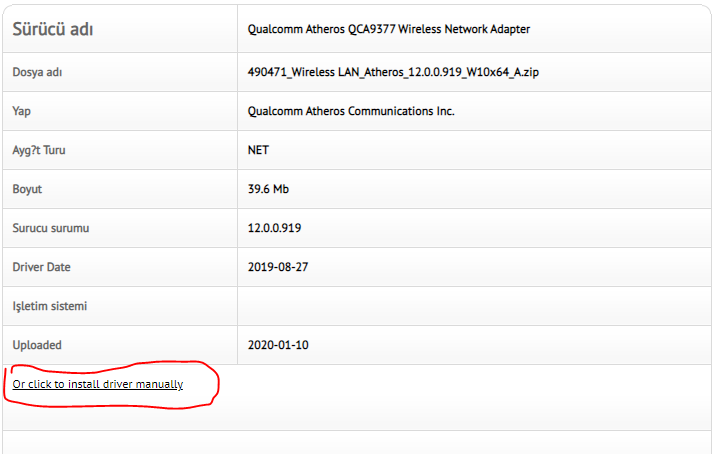
Task: Click the 'Driver Date' label
Action: pyautogui.click(x=42, y=267)
